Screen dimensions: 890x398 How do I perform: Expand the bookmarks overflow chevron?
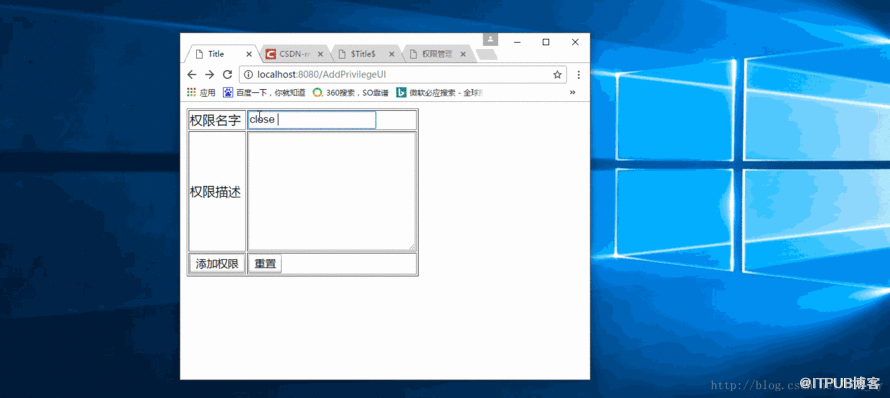pyautogui.click(x=572, y=93)
